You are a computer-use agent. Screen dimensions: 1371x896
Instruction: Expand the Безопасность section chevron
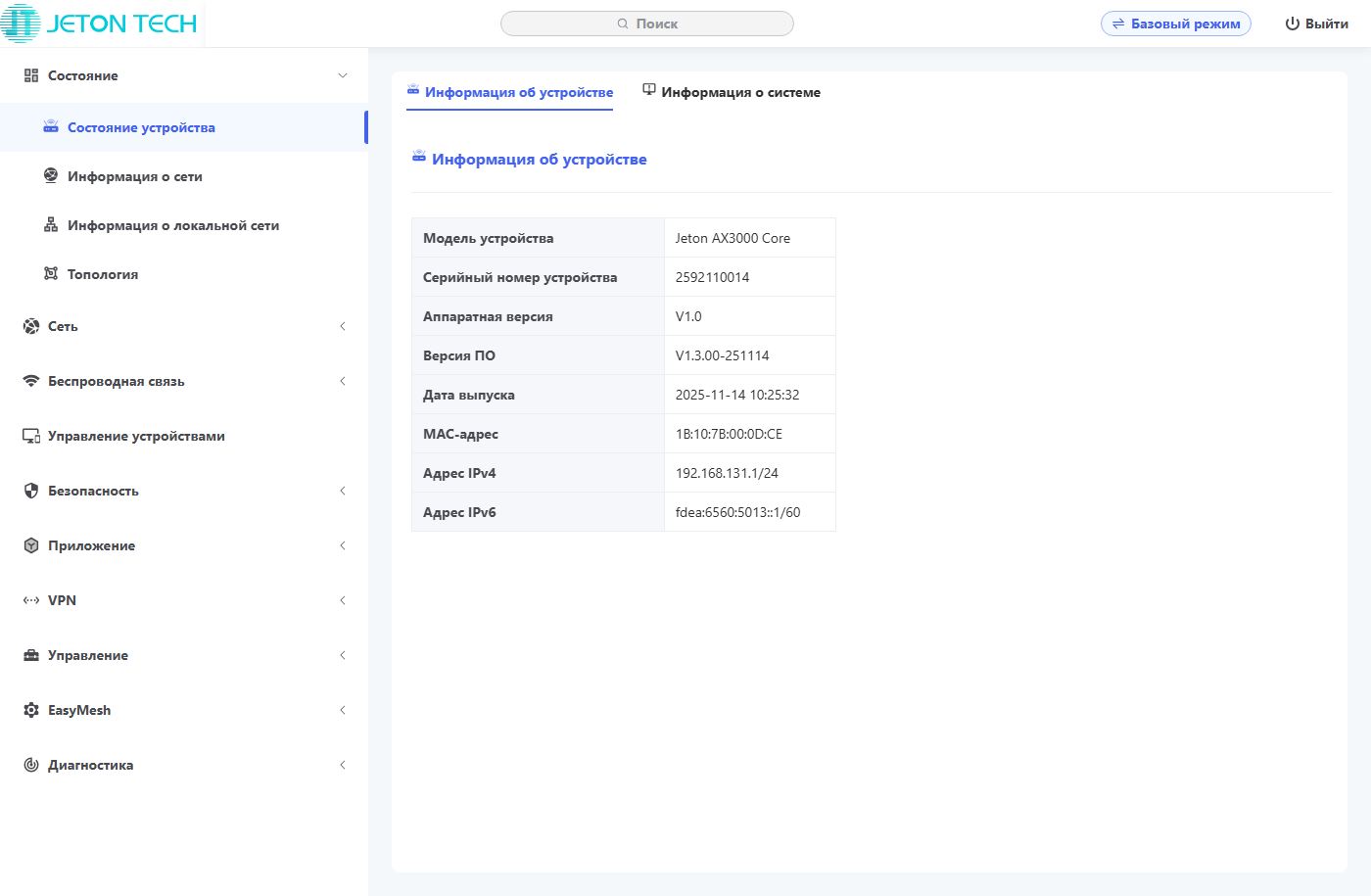pos(343,491)
